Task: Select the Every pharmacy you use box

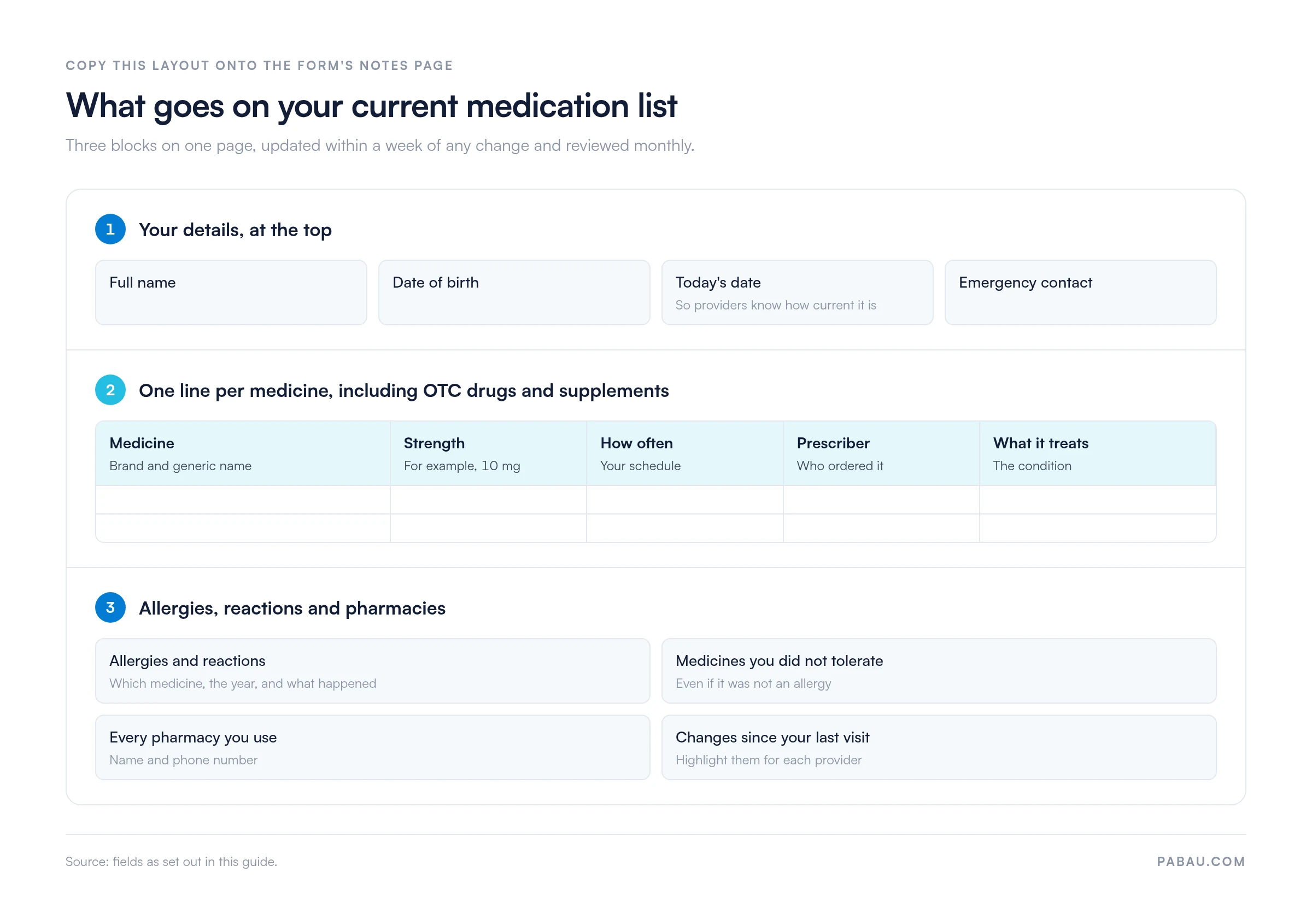Action: pos(373,747)
